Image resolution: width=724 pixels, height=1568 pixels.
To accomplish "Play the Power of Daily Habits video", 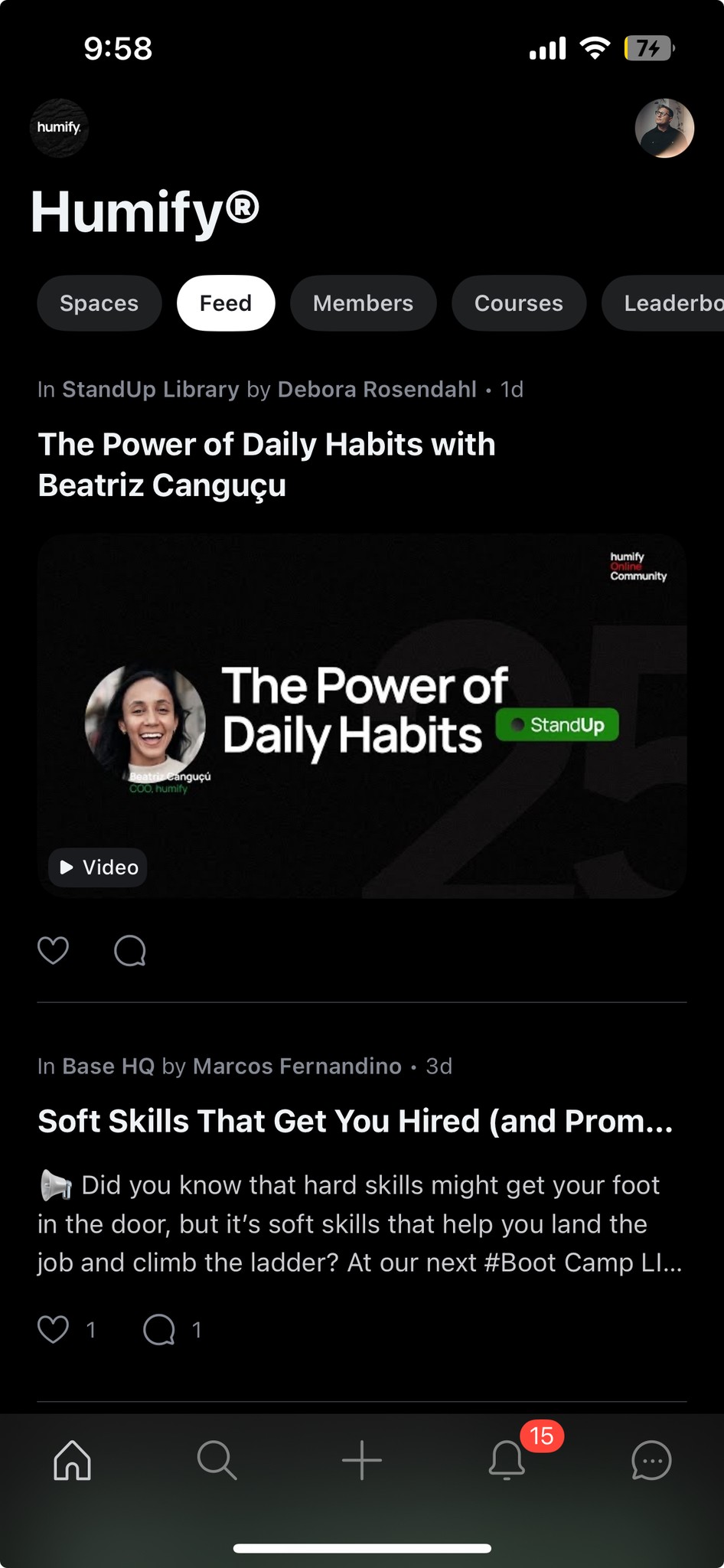I will [362, 716].
